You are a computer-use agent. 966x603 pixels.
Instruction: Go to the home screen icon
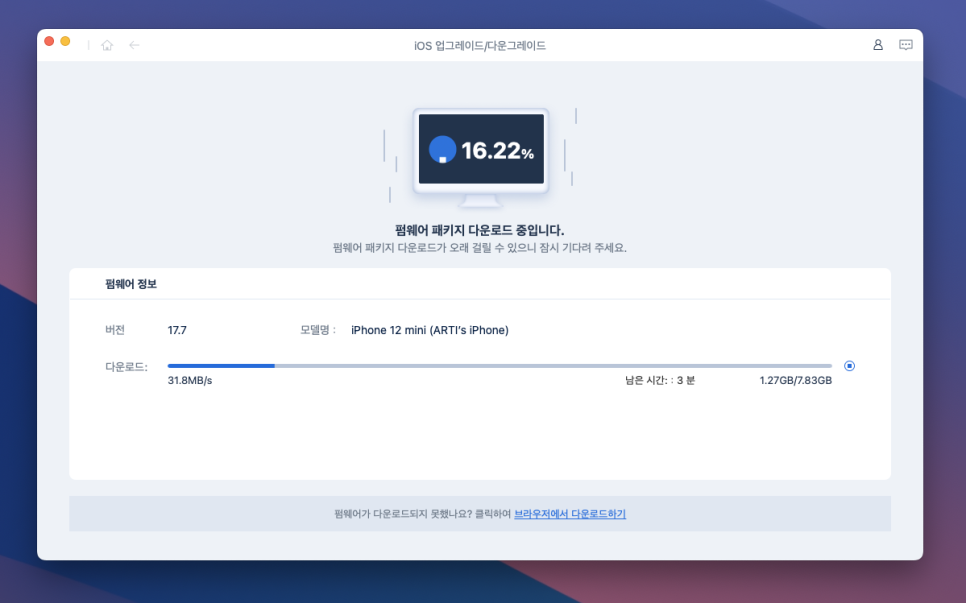point(107,45)
